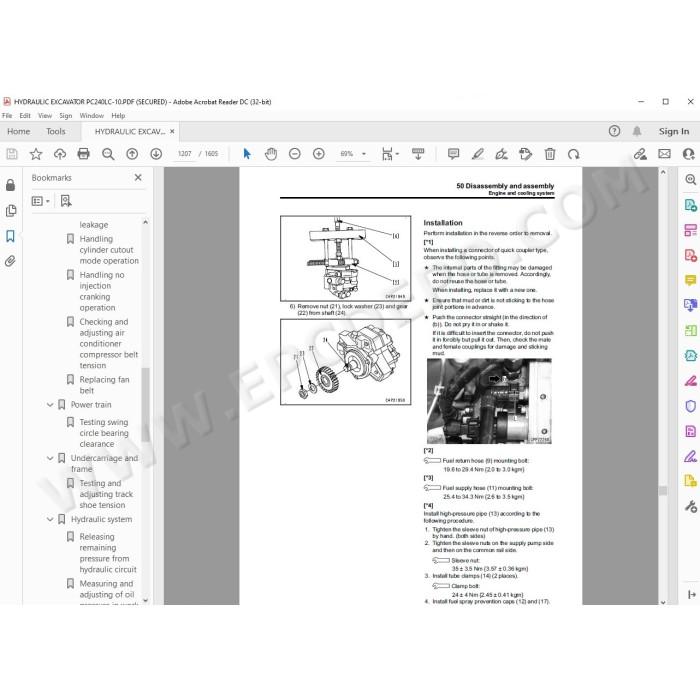
Task: Collapse the Power train bookmark
Action: pos(50,405)
